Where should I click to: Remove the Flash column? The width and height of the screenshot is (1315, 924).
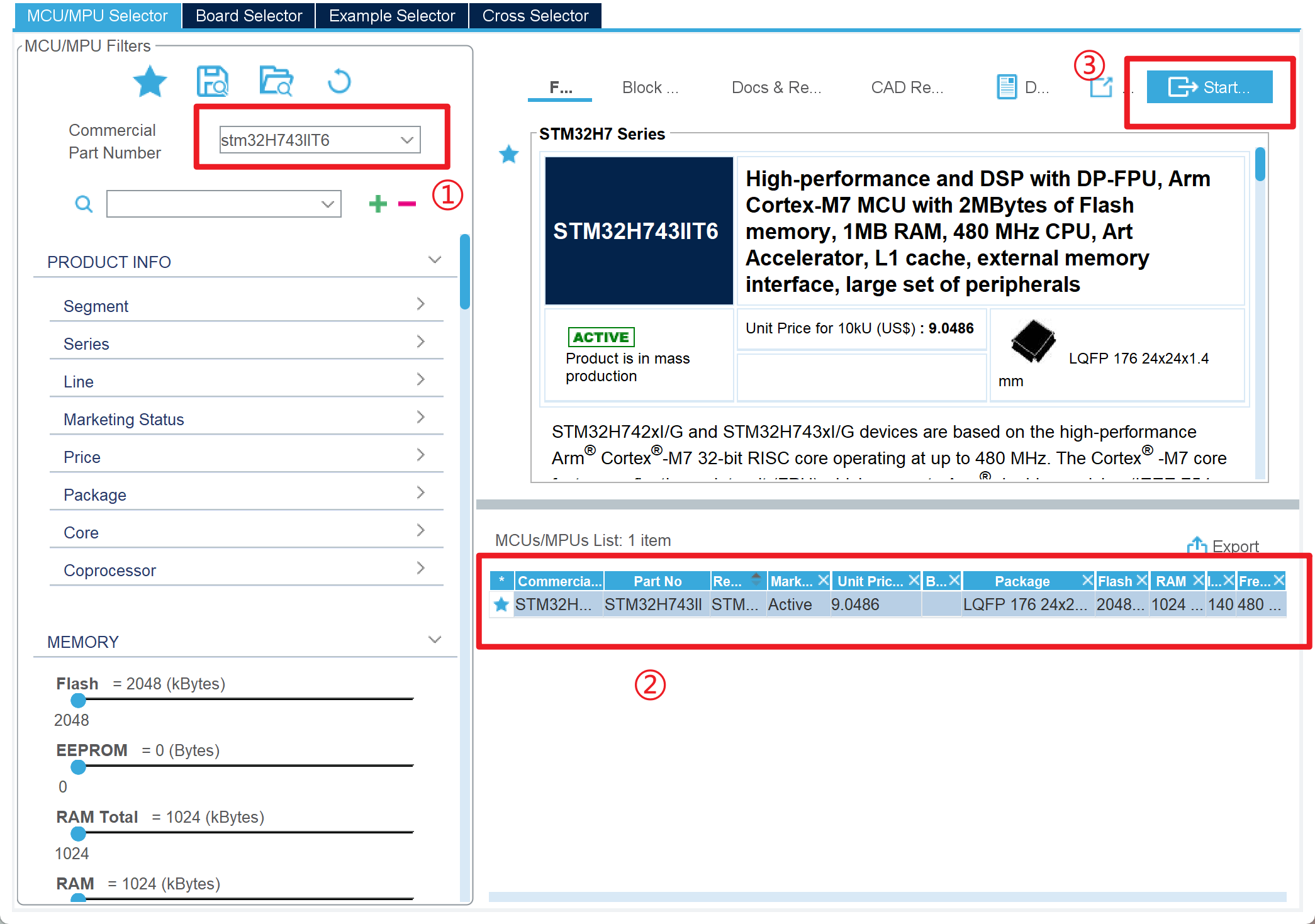coord(1142,580)
